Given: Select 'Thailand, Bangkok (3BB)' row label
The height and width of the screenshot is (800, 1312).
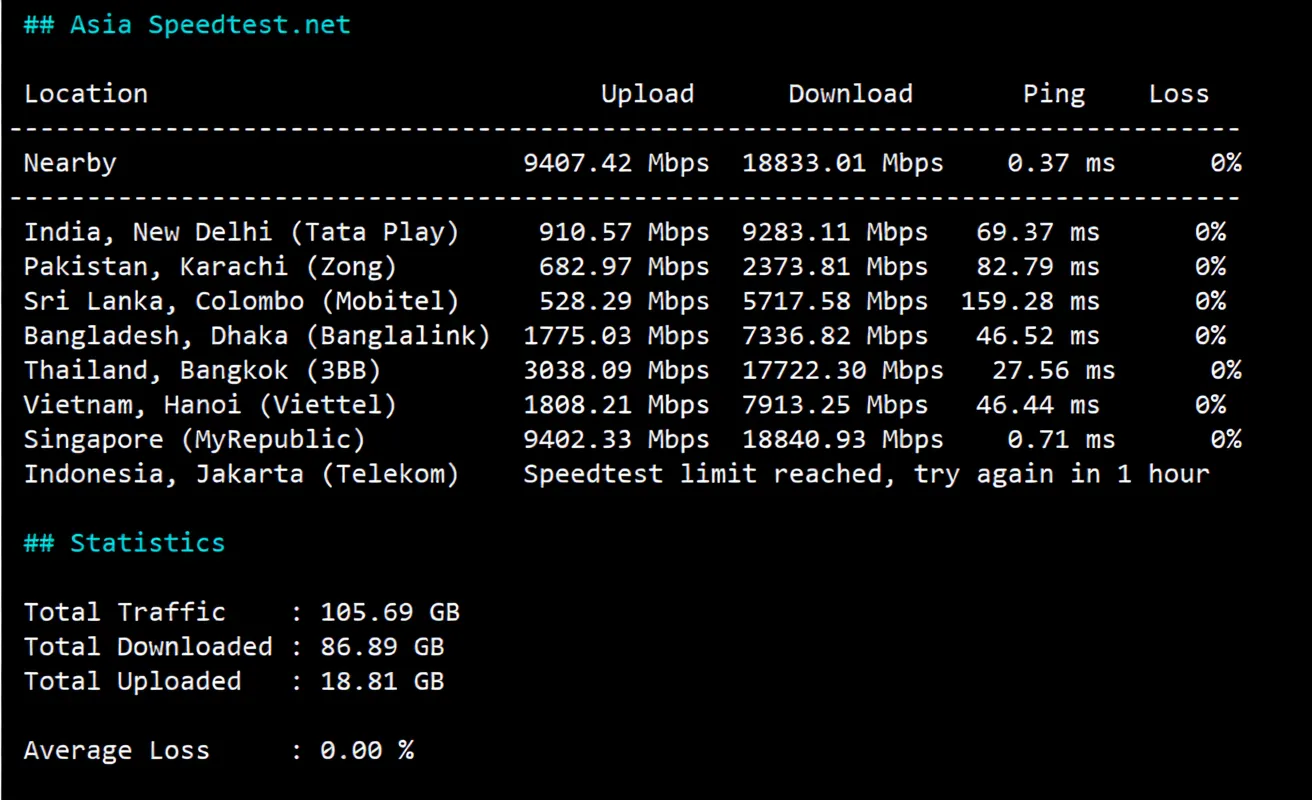Looking at the screenshot, I should coord(203,370).
